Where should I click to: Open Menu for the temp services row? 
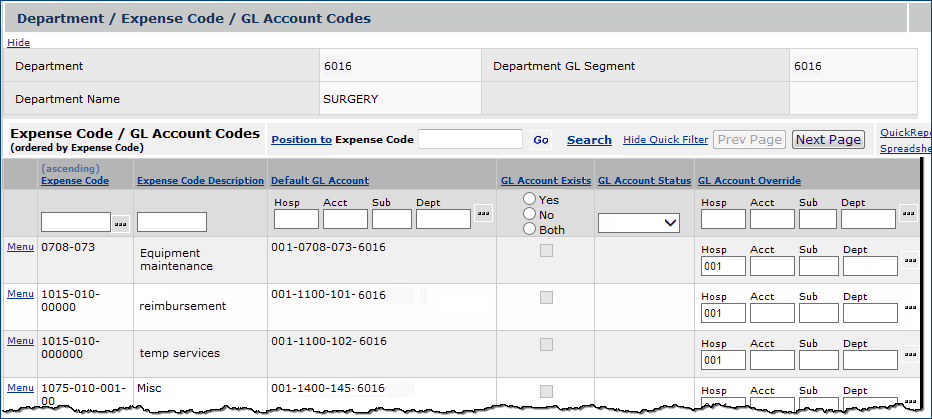coord(19,341)
